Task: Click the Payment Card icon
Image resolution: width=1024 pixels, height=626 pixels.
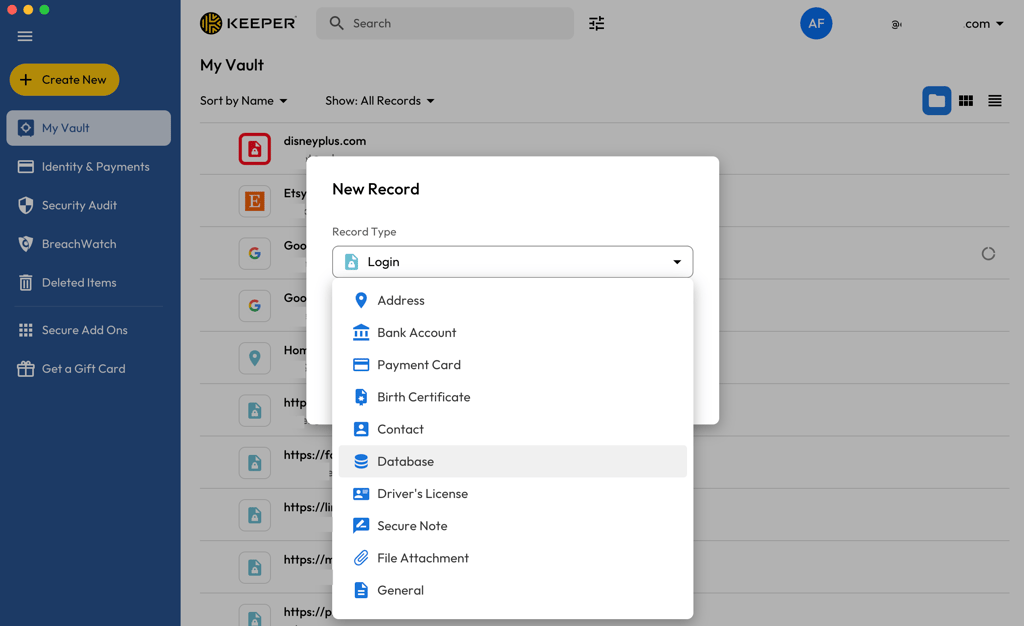Action: pyautogui.click(x=360, y=364)
